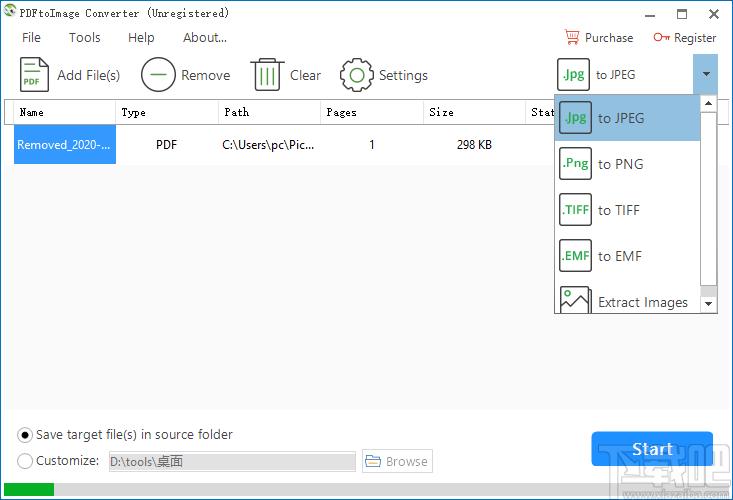Choose to PNG from format list

627,164
